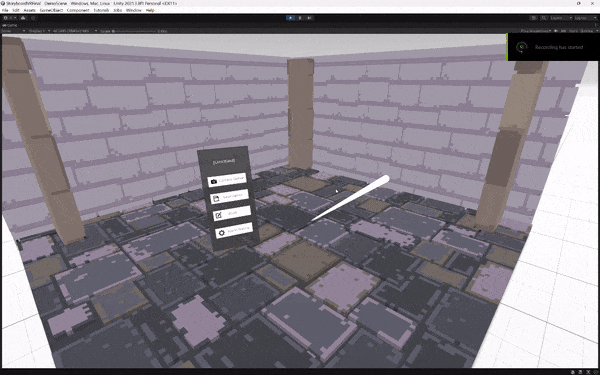Screen dimensions: 600x375
Task: Open the Layers dropdown
Action: coord(561,18)
